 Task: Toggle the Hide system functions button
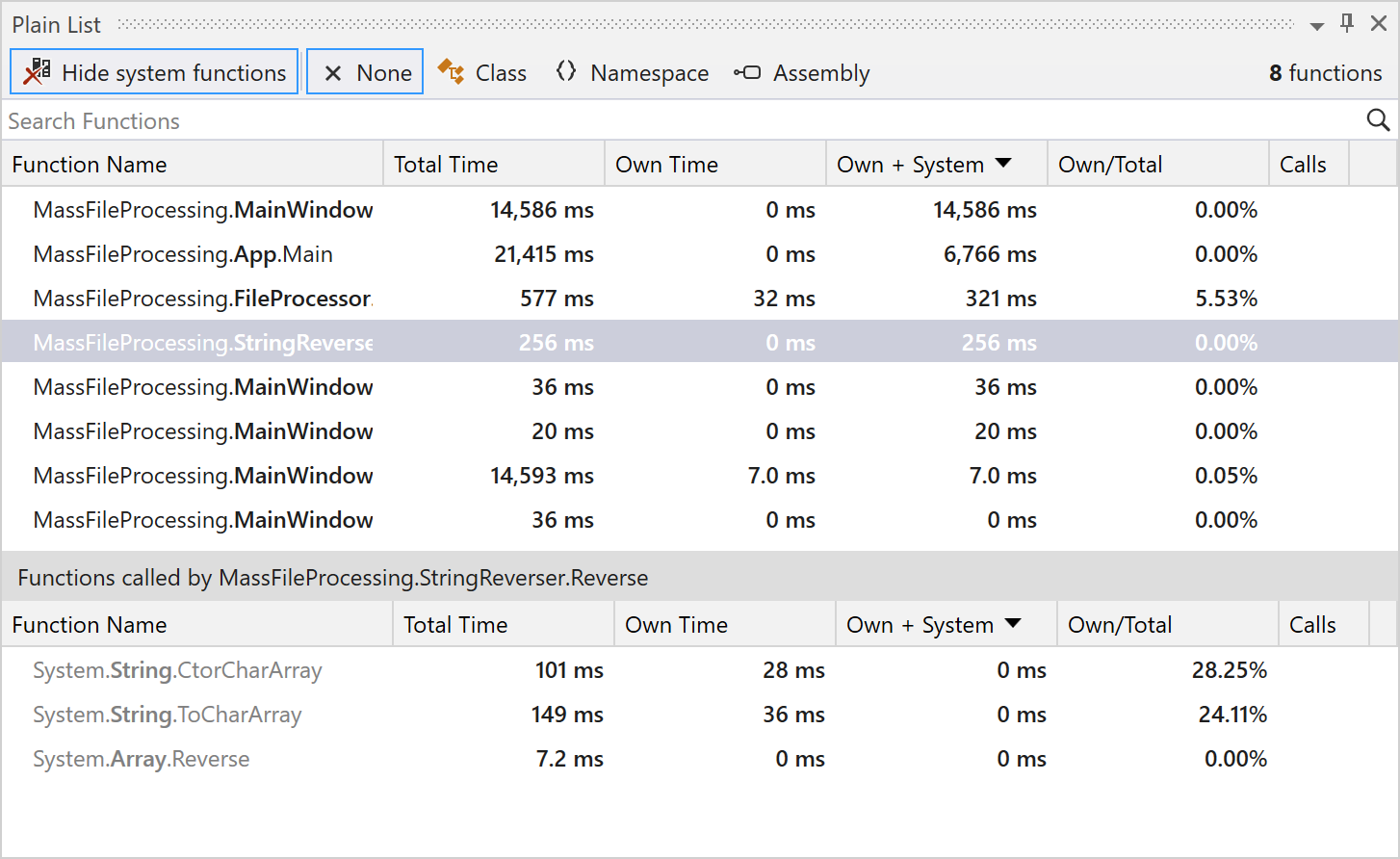pyautogui.click(x=154, y=72)
